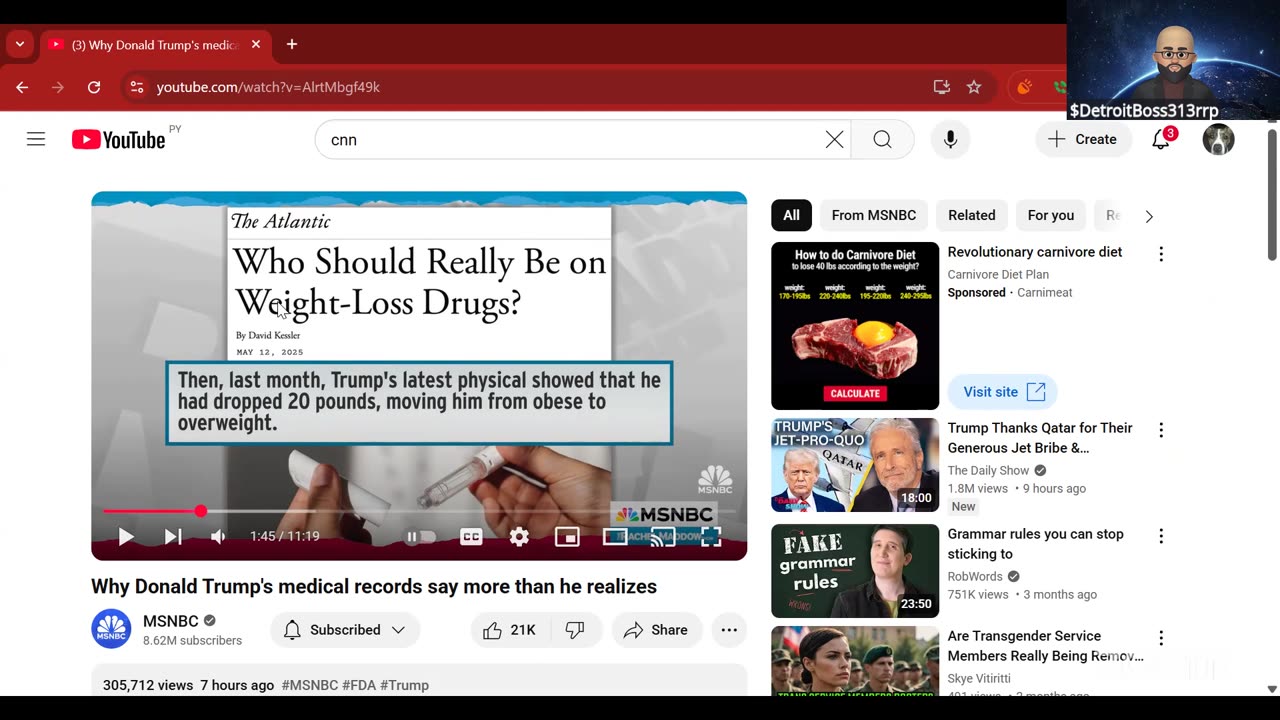Reload the page
This screenshot has height=720, width=1280.
point(94,87)
